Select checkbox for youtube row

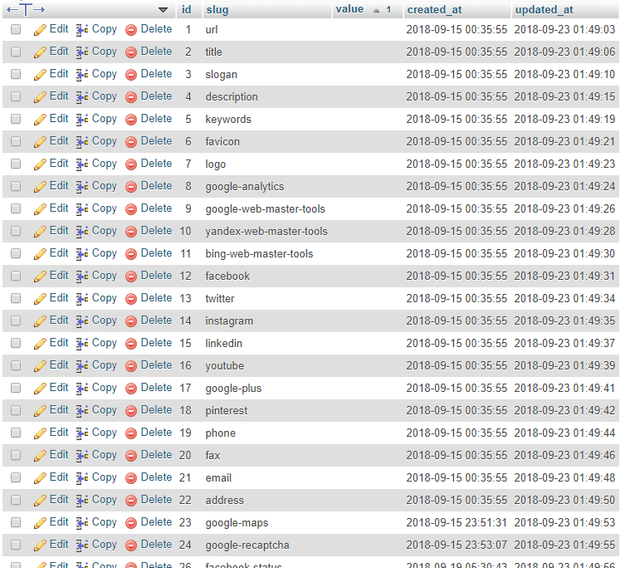coord(16,365)
